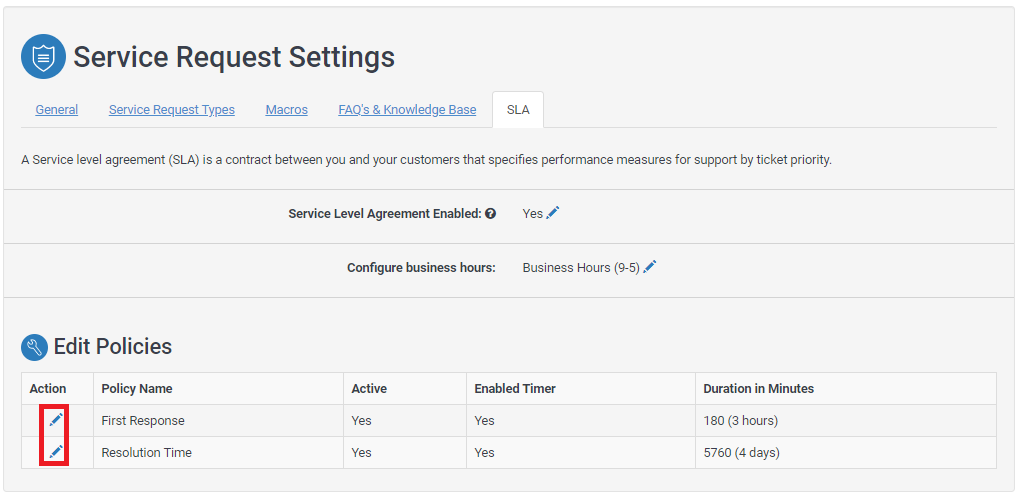The height and width of the screenshot is (492, 1019).
Task: Select the First Response policy name cell
Action: [218, 421]
